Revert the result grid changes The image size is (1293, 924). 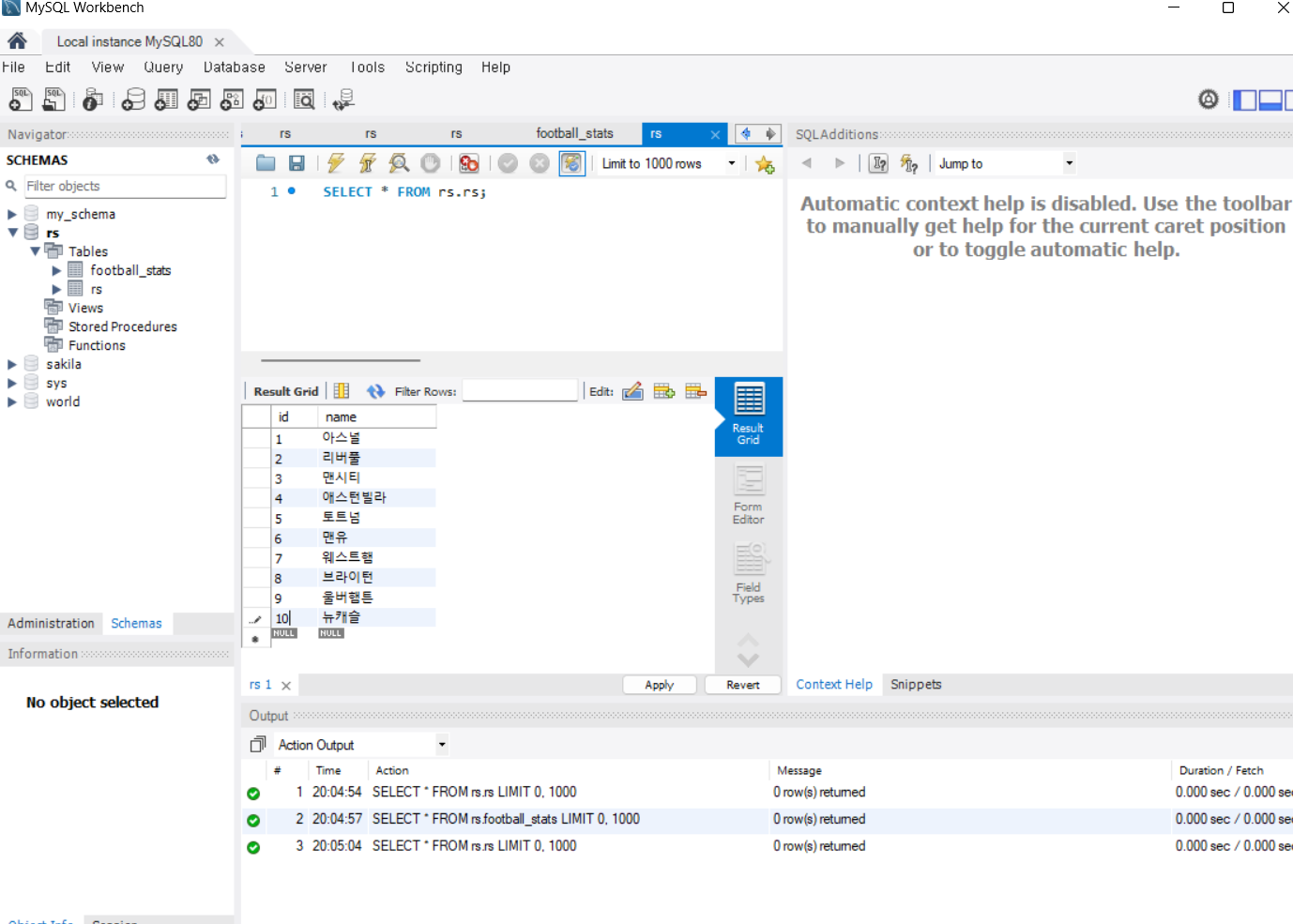(743, 685)
